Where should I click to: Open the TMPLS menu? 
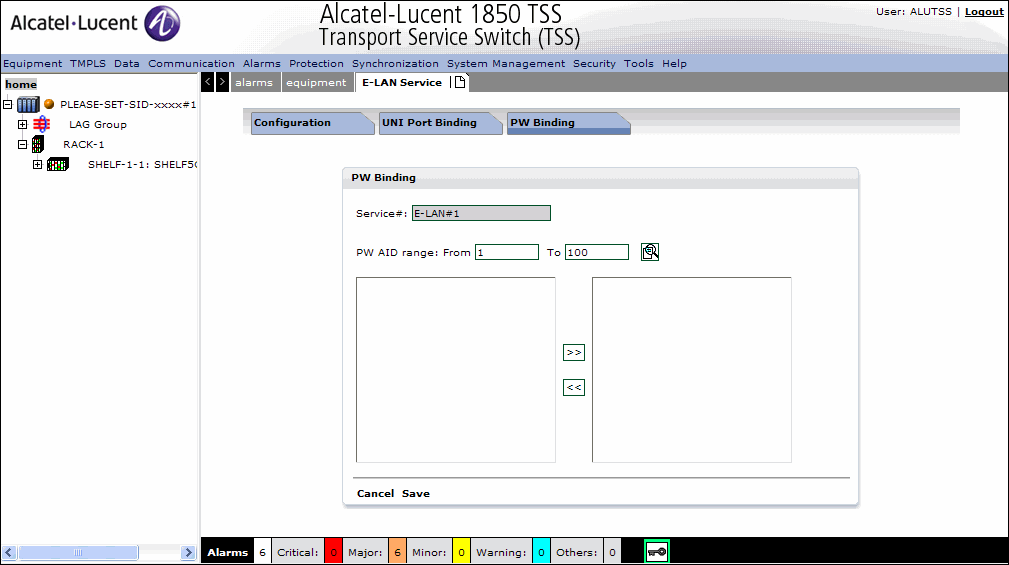(x=88, y=63)
